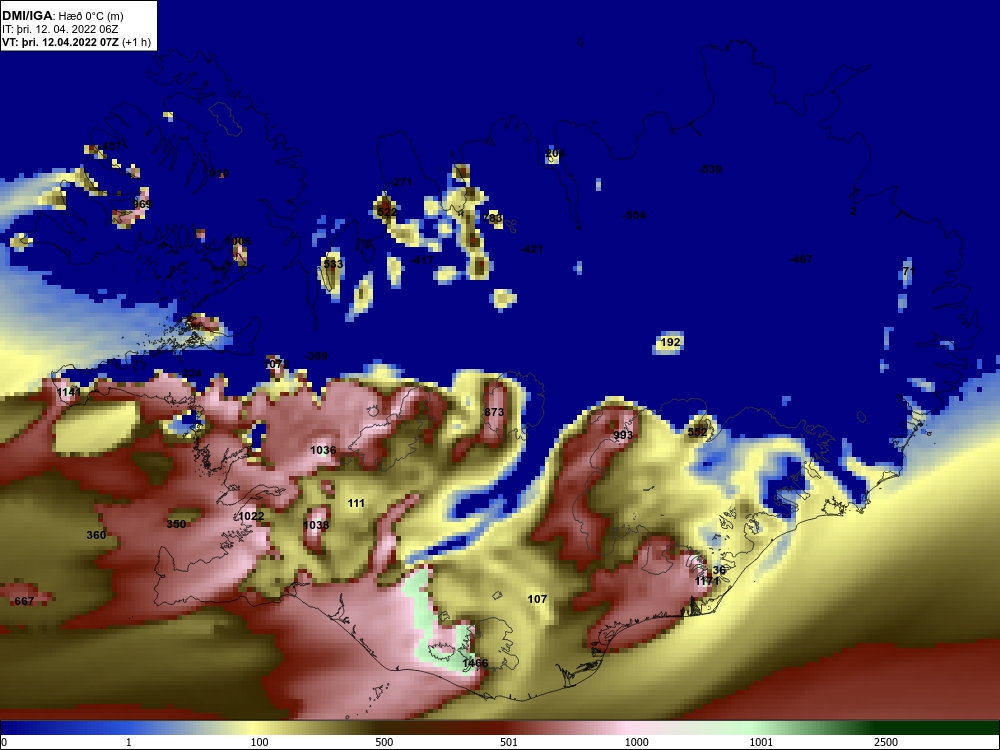Click the map value "360"
Viewport: 1000px width, 750px height.
96,535
